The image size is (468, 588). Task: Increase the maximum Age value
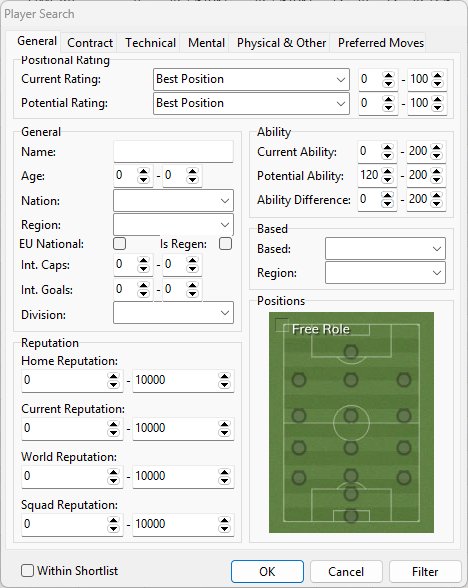coord(192,171)
